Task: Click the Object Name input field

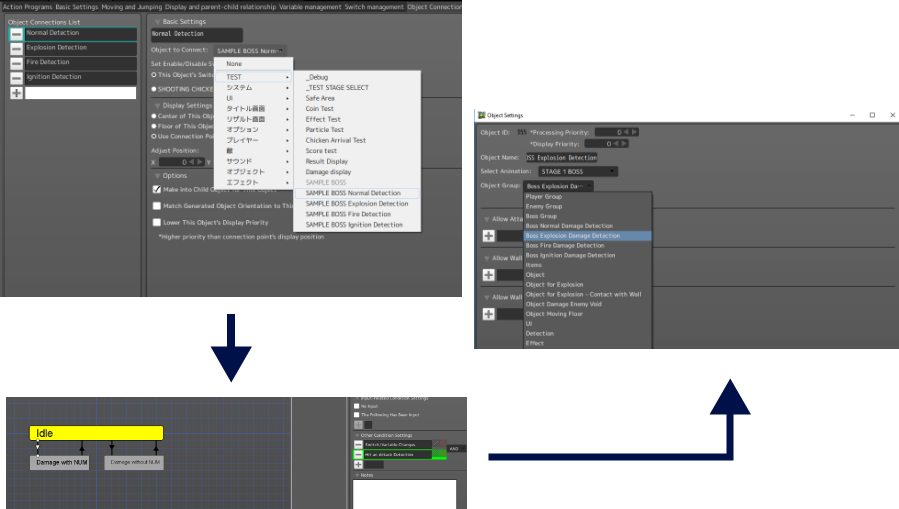Action: point(561,157)
